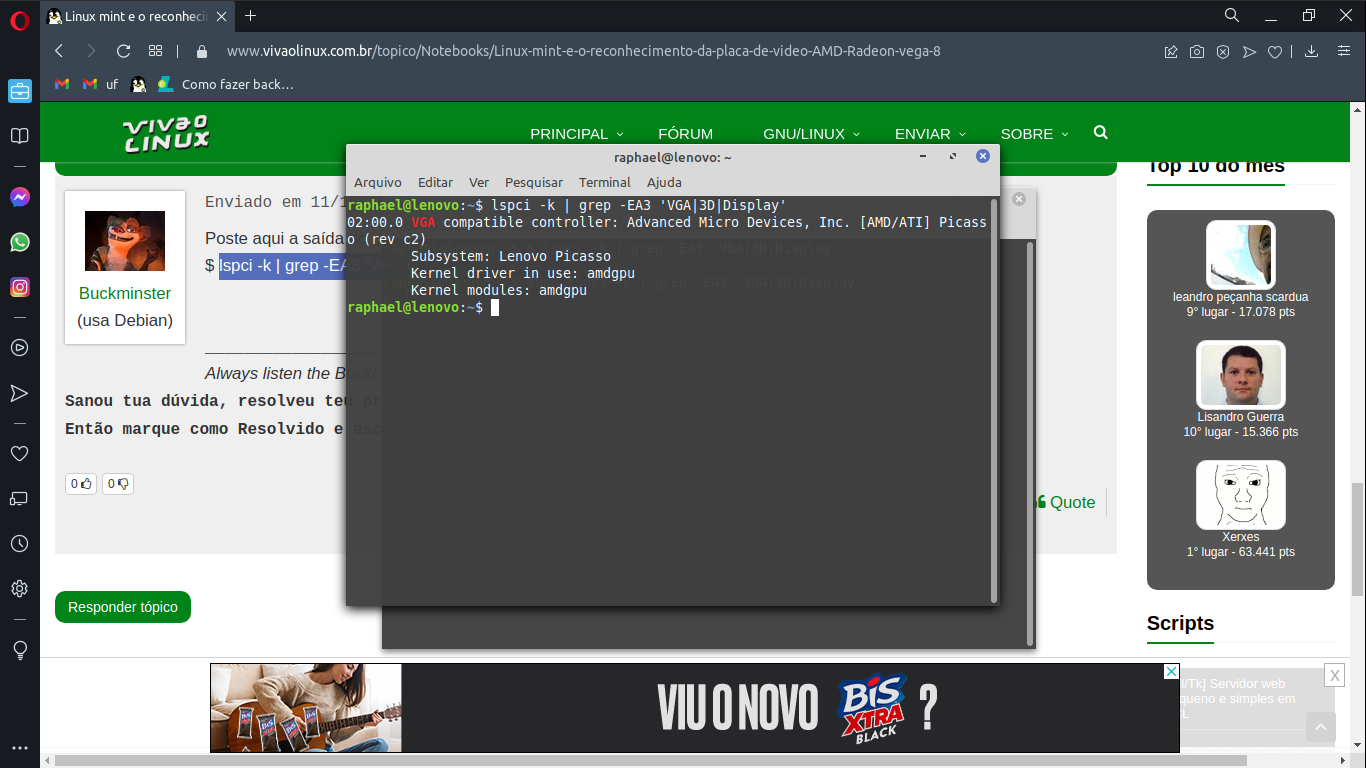Click the Responder tópico button
Image resolution: width=1366 pixels, height=768 pixels.
pyautogui.click(x=123, y=607)
